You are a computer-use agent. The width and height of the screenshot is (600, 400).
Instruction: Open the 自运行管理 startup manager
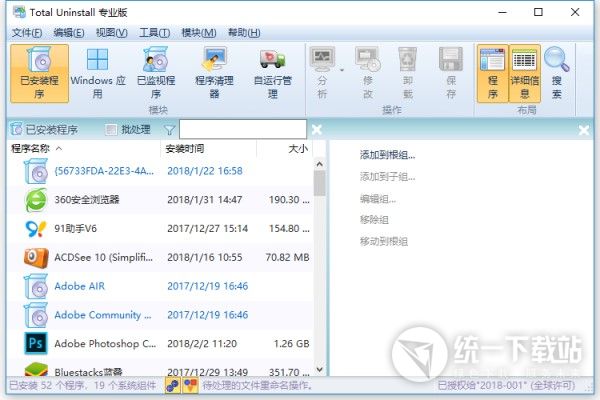coord(273,74)
